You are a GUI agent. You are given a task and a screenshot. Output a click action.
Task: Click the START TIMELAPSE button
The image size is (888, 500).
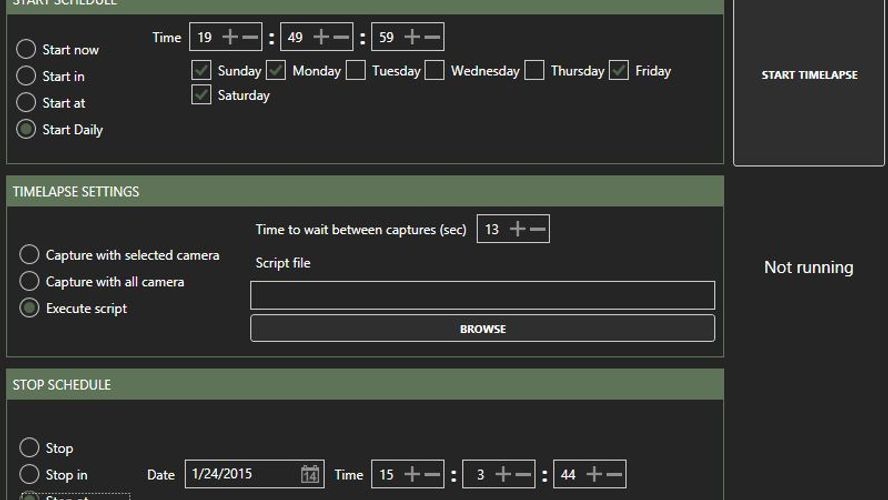pos(809,75)
